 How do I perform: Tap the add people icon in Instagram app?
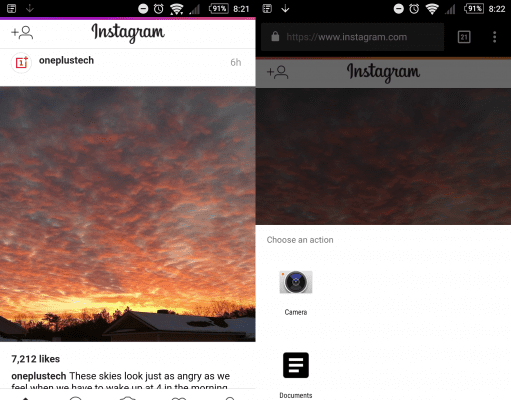tap(22, 32)
